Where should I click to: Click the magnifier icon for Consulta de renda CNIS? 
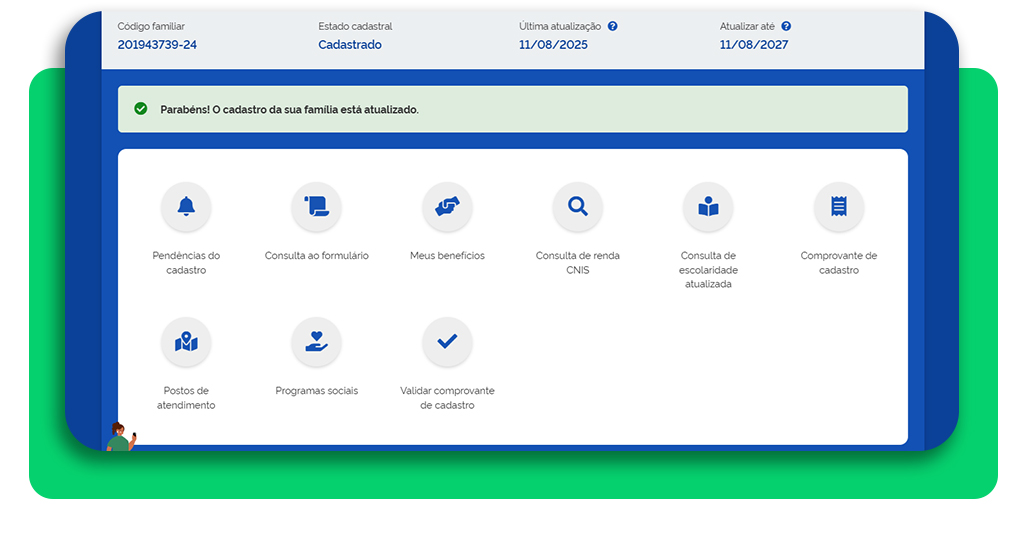(577, 207)
